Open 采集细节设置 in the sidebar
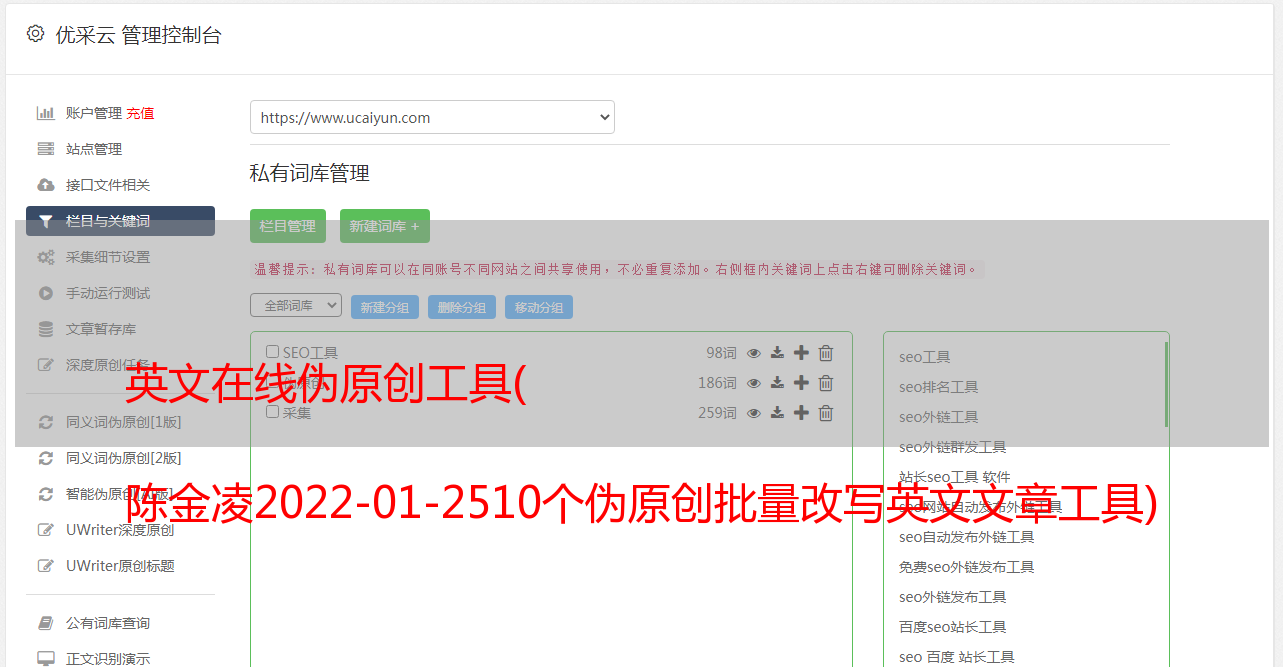1283x667 pixels. pyautogui.click(x=108, y=257)
